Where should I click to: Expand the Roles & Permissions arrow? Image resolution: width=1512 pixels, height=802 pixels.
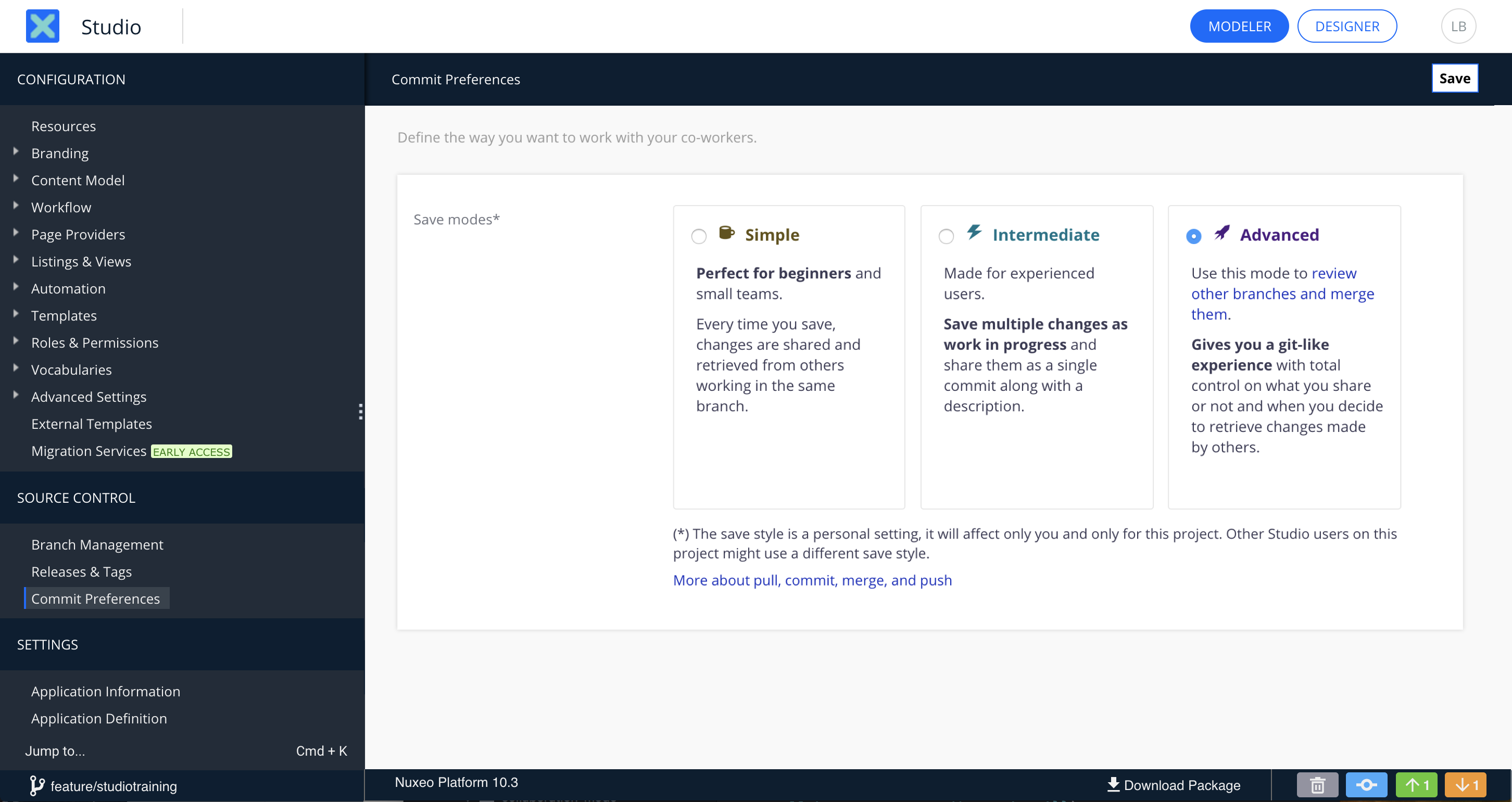click(x=16, y=341)
